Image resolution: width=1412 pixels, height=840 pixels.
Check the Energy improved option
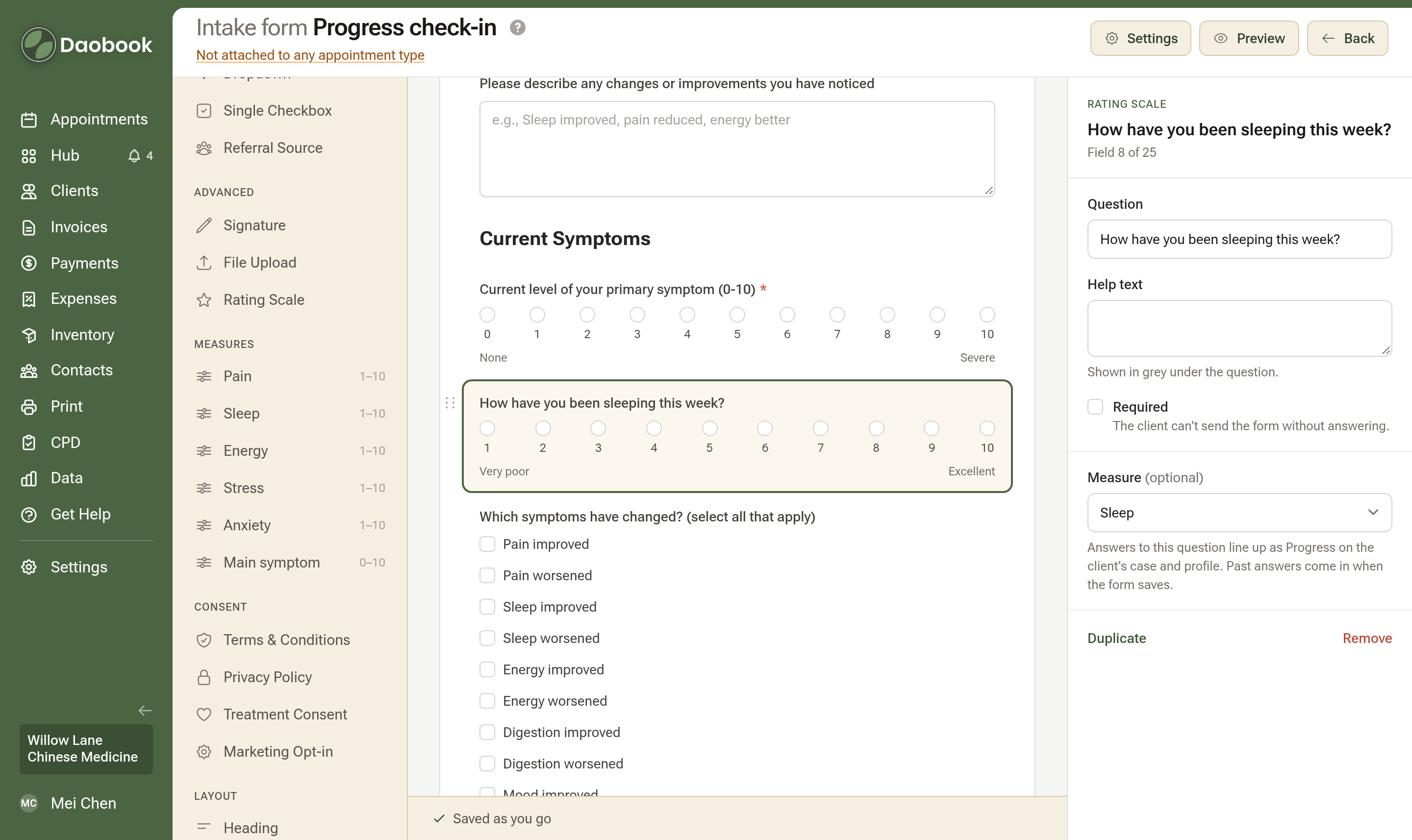pyautogui.click(x=487, y=669)
